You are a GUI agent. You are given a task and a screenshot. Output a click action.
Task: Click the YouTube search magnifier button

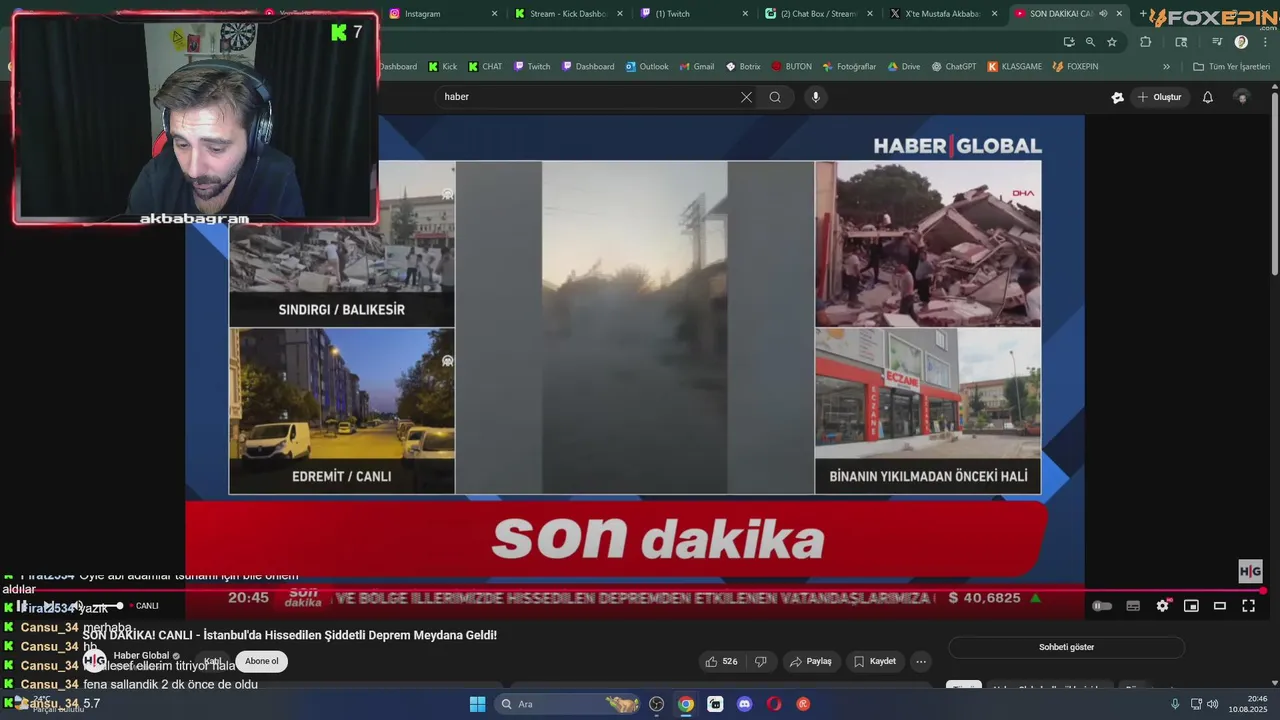775,97
